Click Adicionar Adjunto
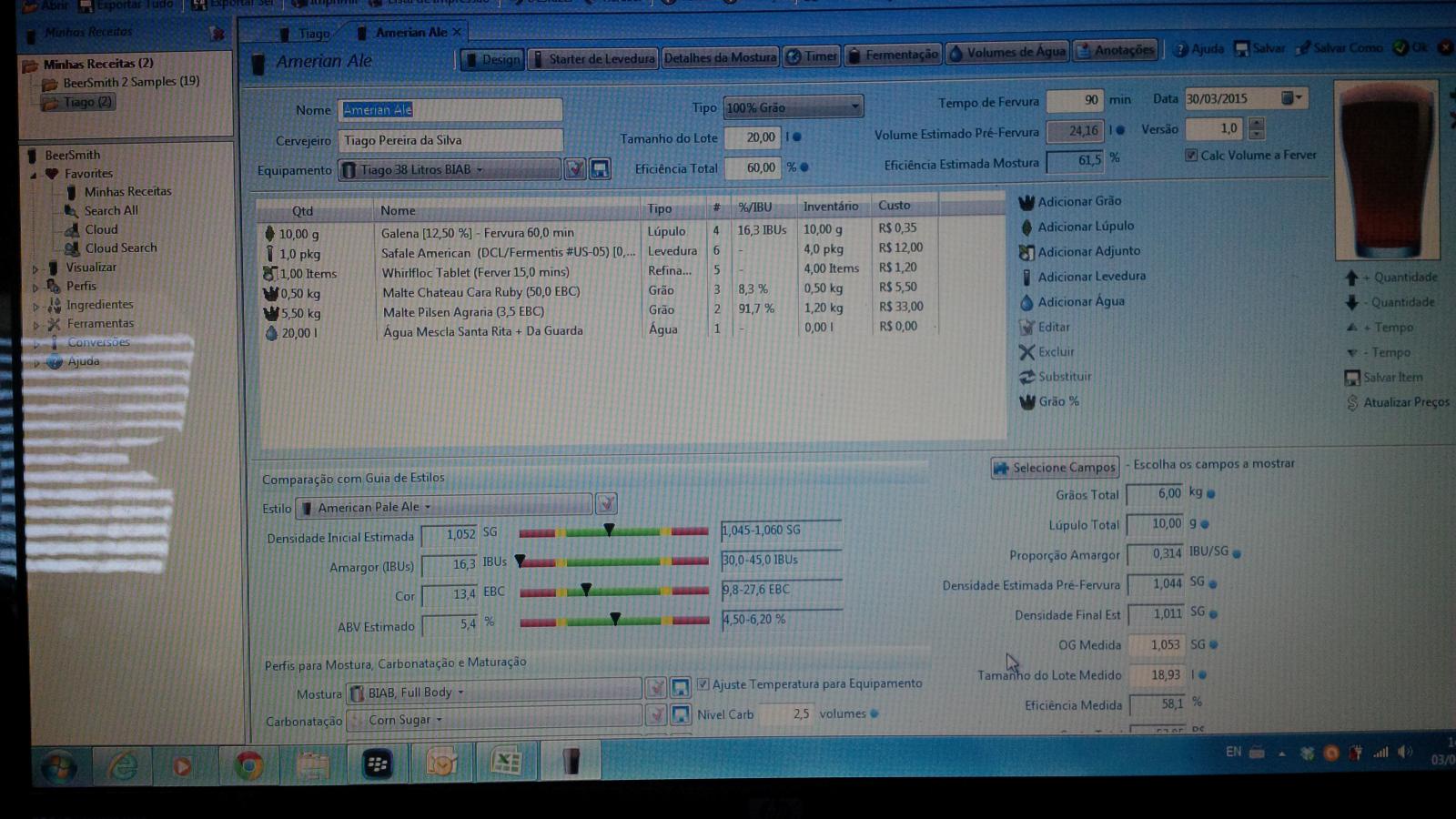 [1079, 251]
